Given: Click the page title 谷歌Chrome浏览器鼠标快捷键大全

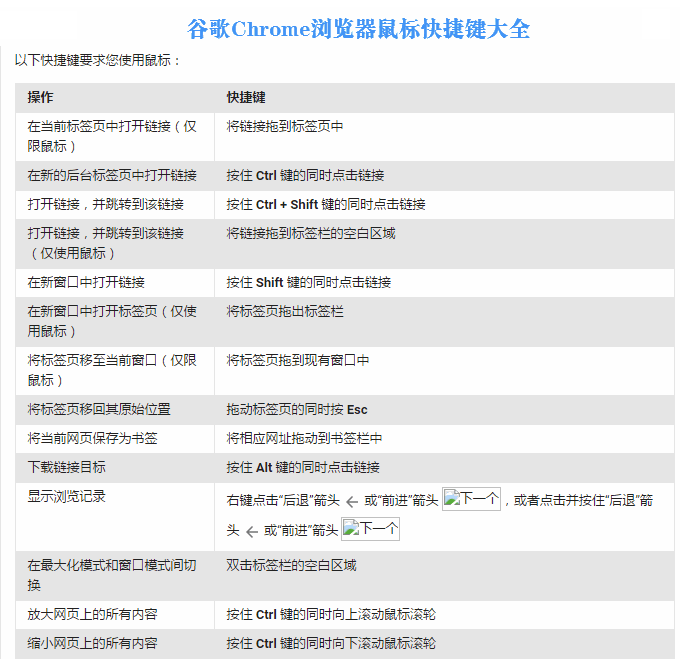Looking at the screenshot, I should (x=358, y=29).
